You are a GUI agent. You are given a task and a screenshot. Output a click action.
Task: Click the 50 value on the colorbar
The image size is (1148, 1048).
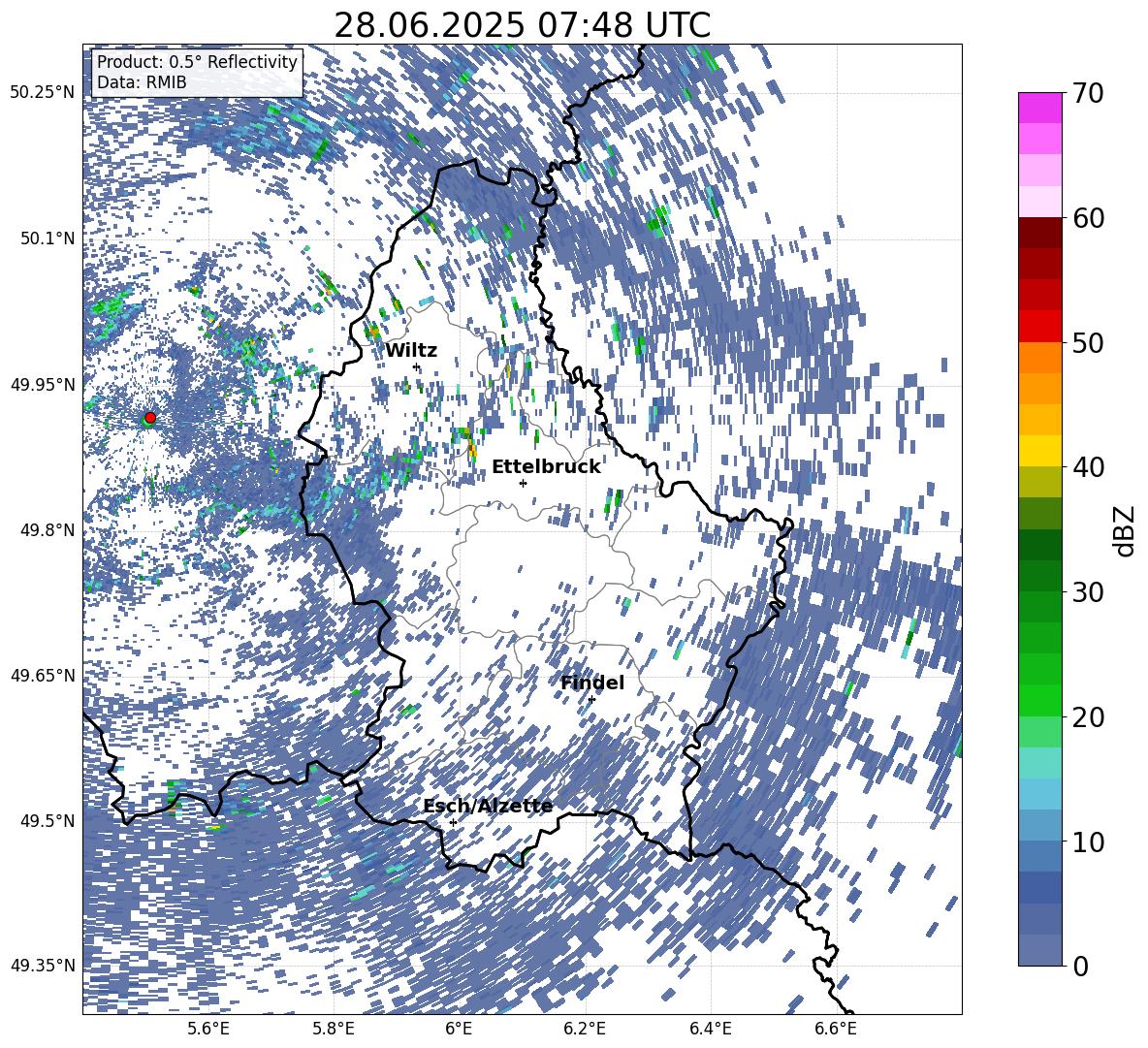(x=1088, y=342)
